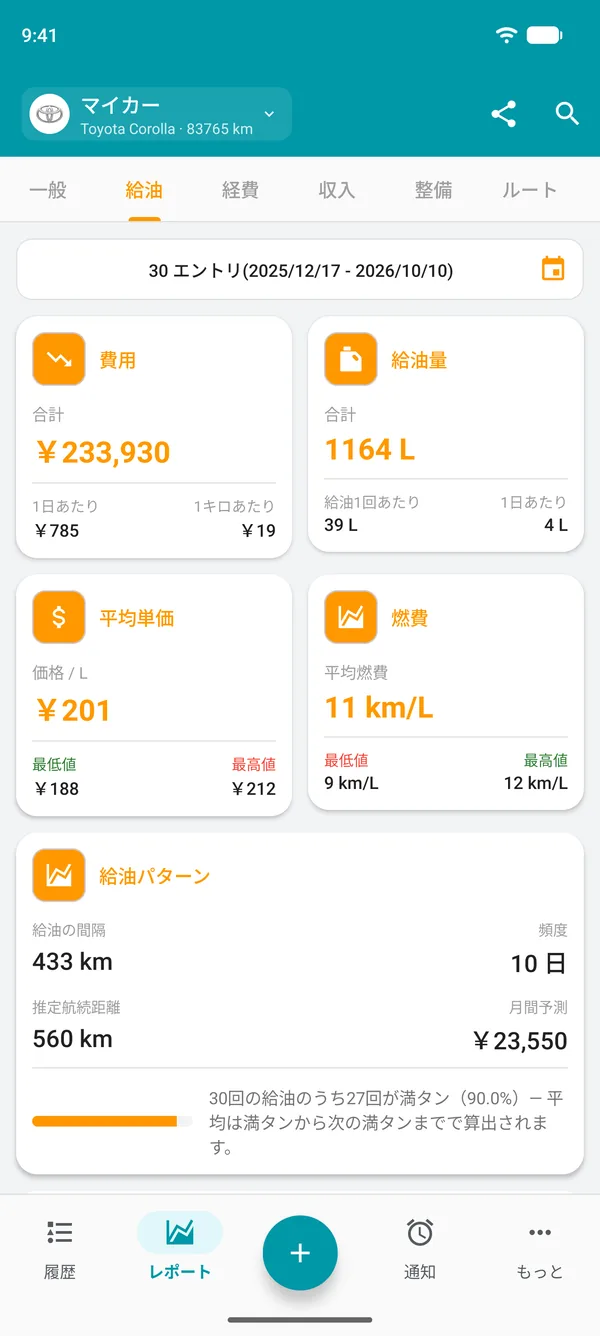Tap the 30 エントリ date range bar
The image size is (600, 1336).
(300, 269)
